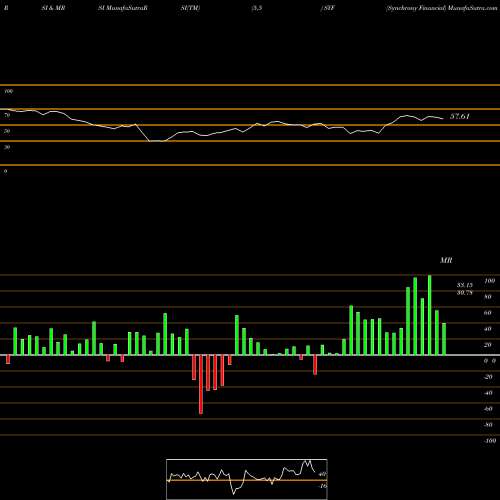
Task: Click the 60 label on MR axis
Action: [x=488, y=313]
